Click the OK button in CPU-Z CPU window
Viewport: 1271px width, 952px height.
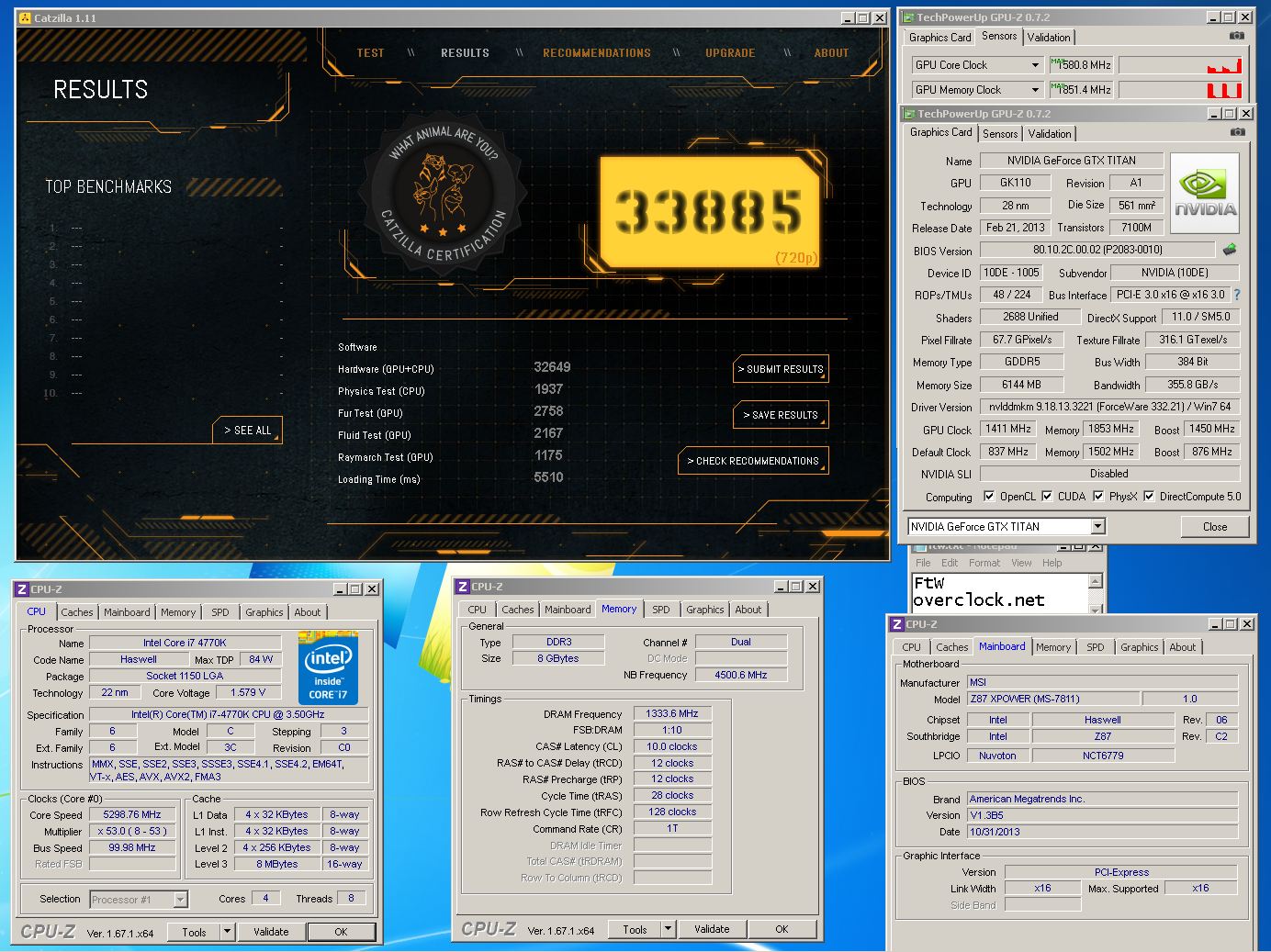[x=341, y=932]
